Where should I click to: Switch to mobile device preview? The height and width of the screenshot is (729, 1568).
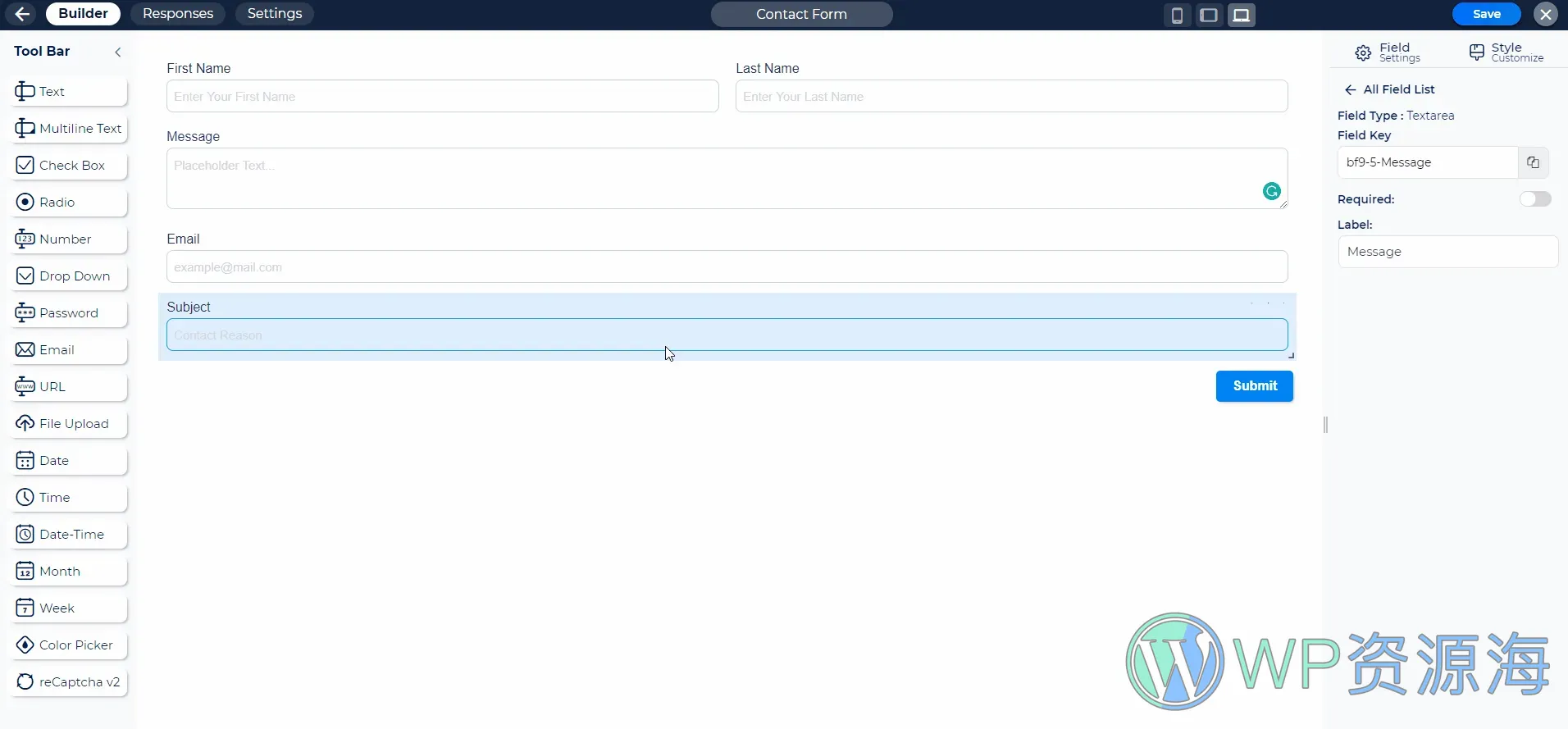(x=1177, y=15)
